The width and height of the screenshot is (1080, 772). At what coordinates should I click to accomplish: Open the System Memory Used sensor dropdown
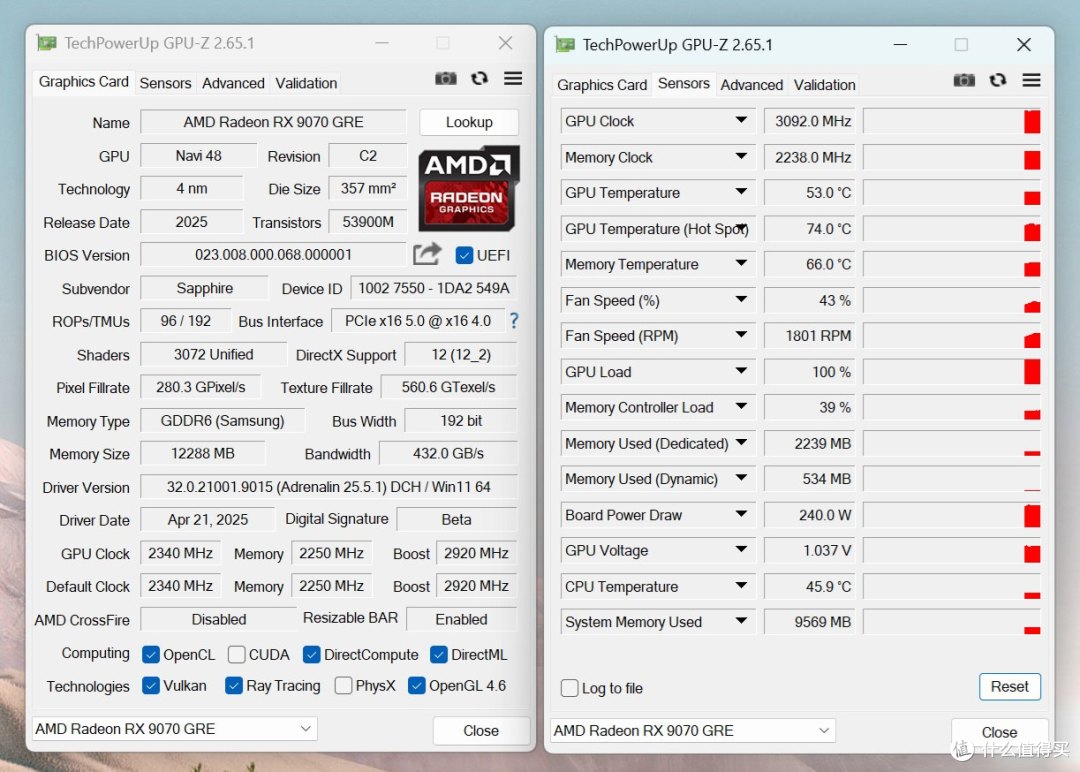pos(741,621)
